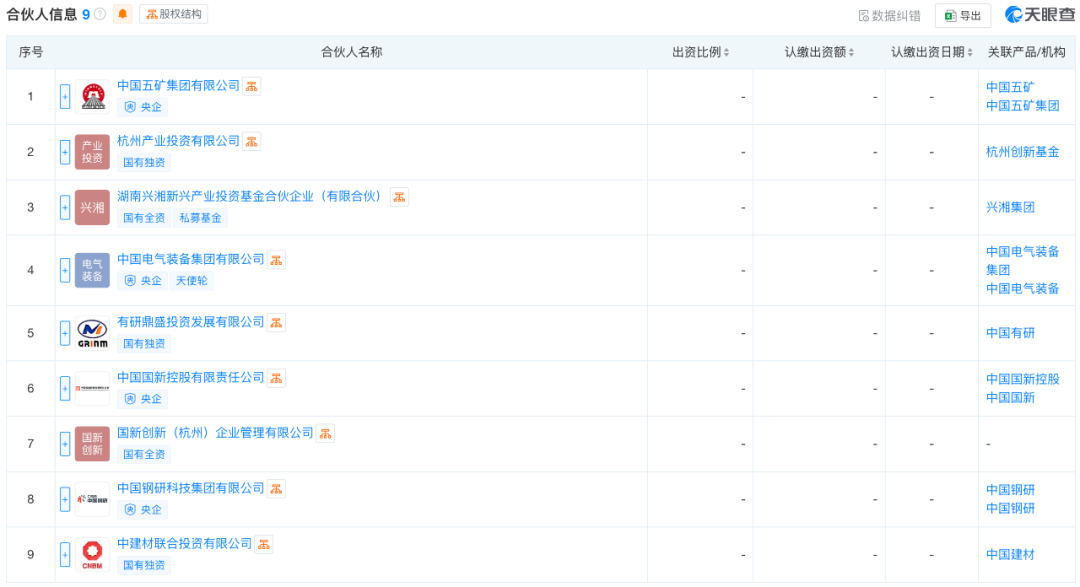Expand row 4 中国电气装备集团 details

[65, 270]
